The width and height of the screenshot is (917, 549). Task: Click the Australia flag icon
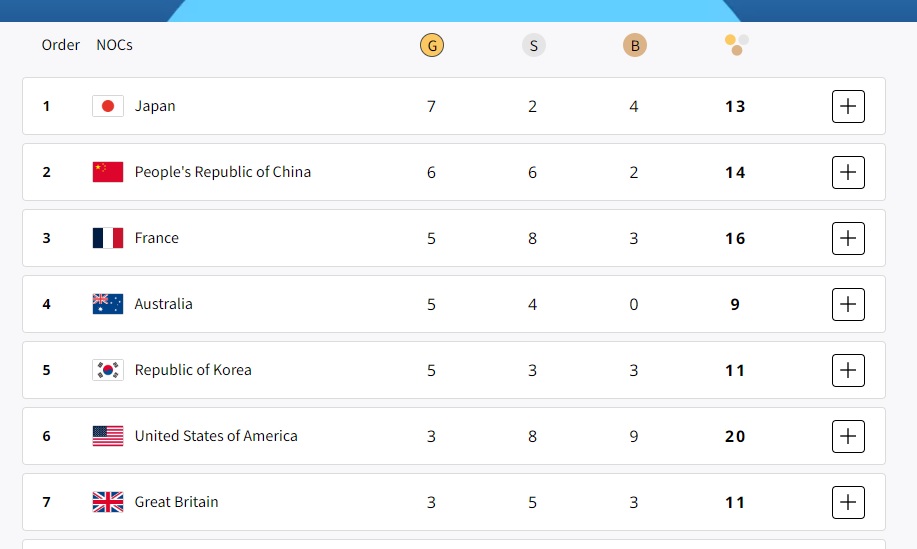[x=108, y=304]
